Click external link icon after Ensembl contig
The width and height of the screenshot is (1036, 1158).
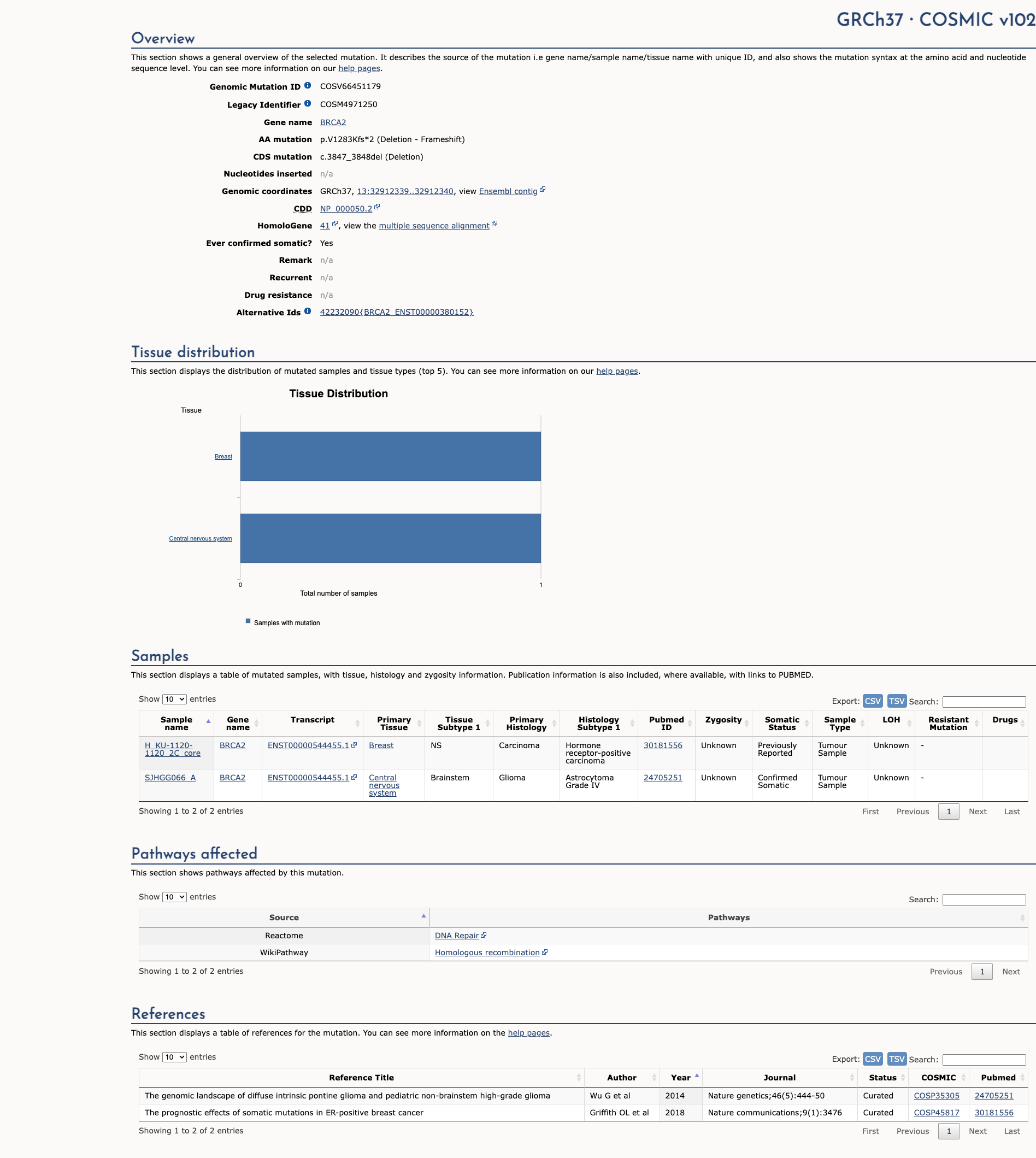click(543, 190)
